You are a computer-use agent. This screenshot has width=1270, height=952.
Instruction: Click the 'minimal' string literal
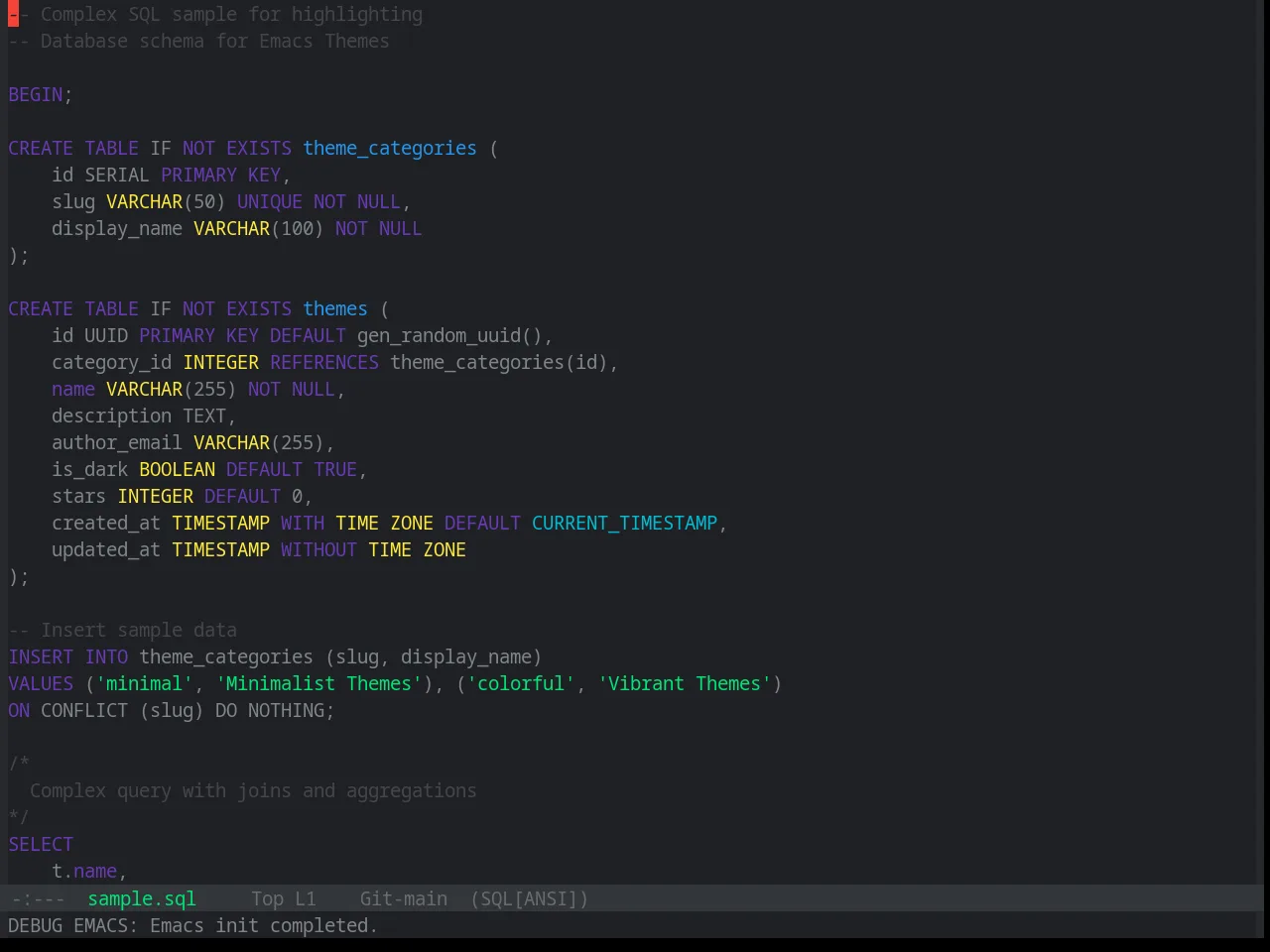click(145, 683)
